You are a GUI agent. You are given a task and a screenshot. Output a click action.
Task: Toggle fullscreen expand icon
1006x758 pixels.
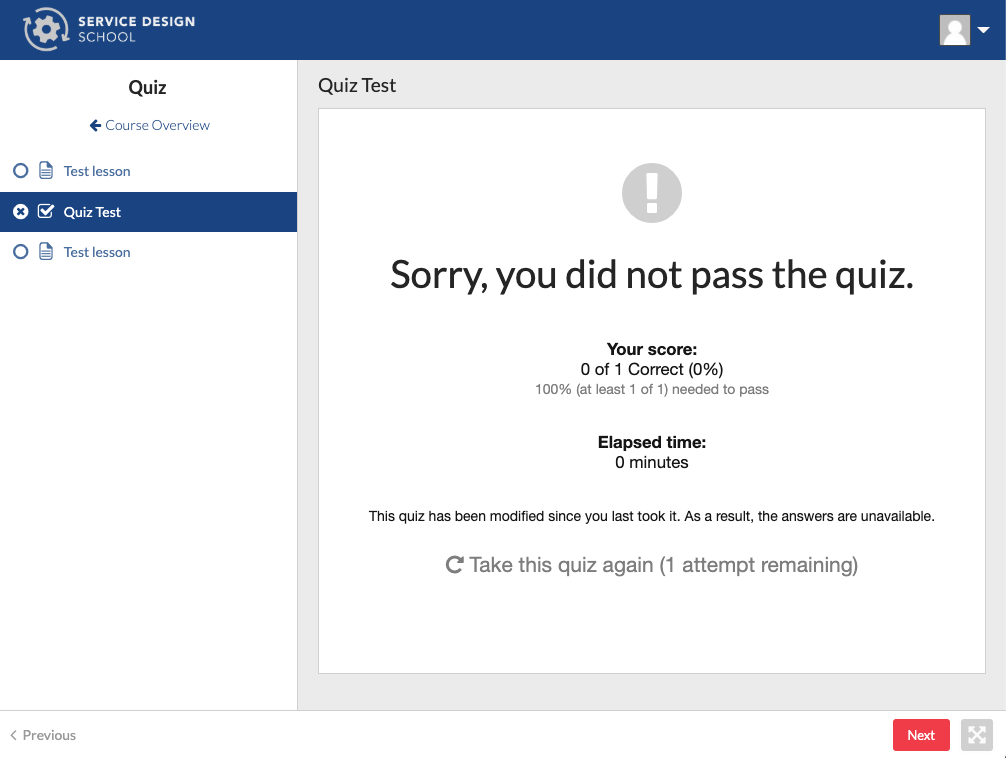[x=977, y=735]
